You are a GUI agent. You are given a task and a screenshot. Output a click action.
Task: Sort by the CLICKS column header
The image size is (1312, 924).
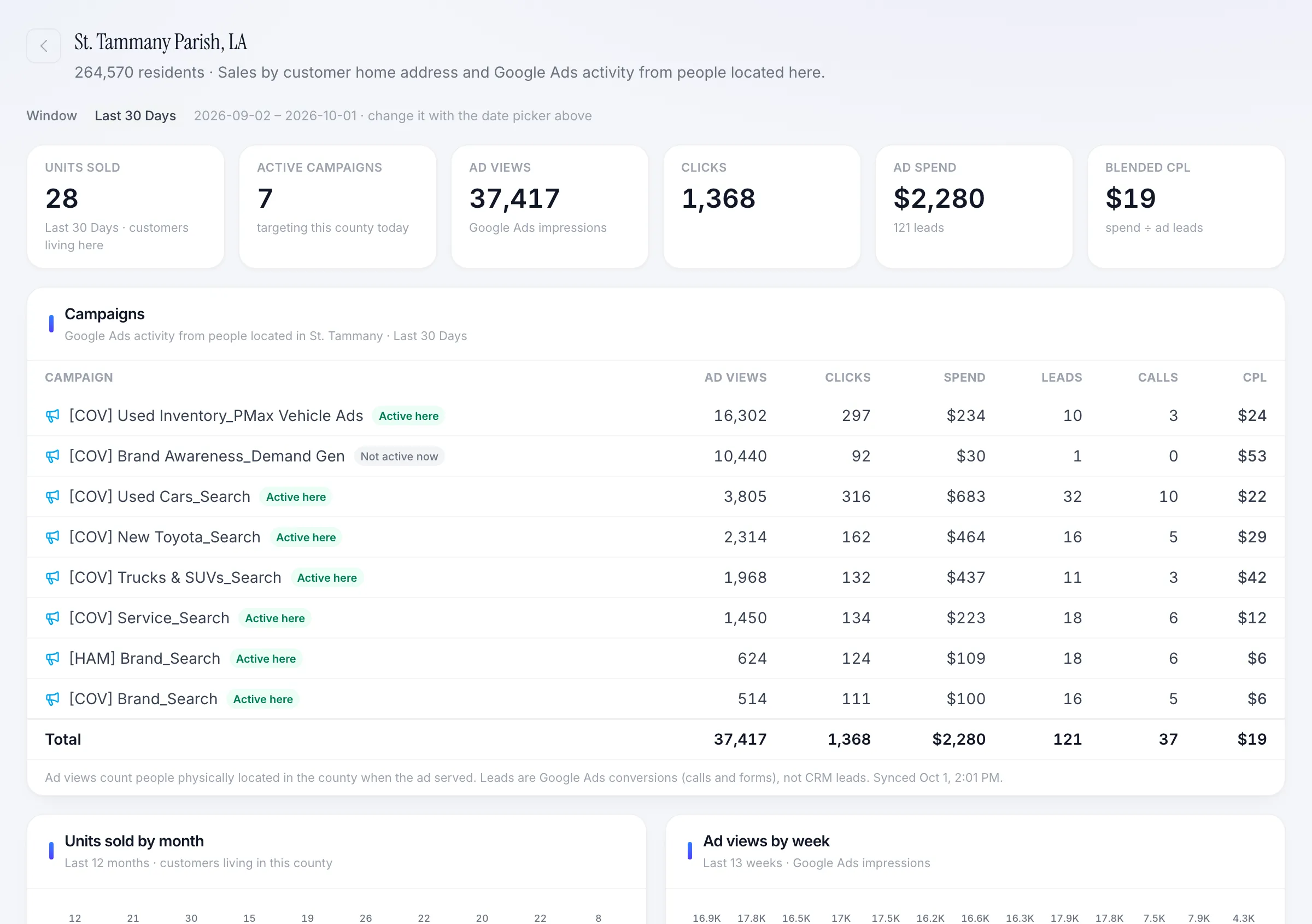click(847, 378)
